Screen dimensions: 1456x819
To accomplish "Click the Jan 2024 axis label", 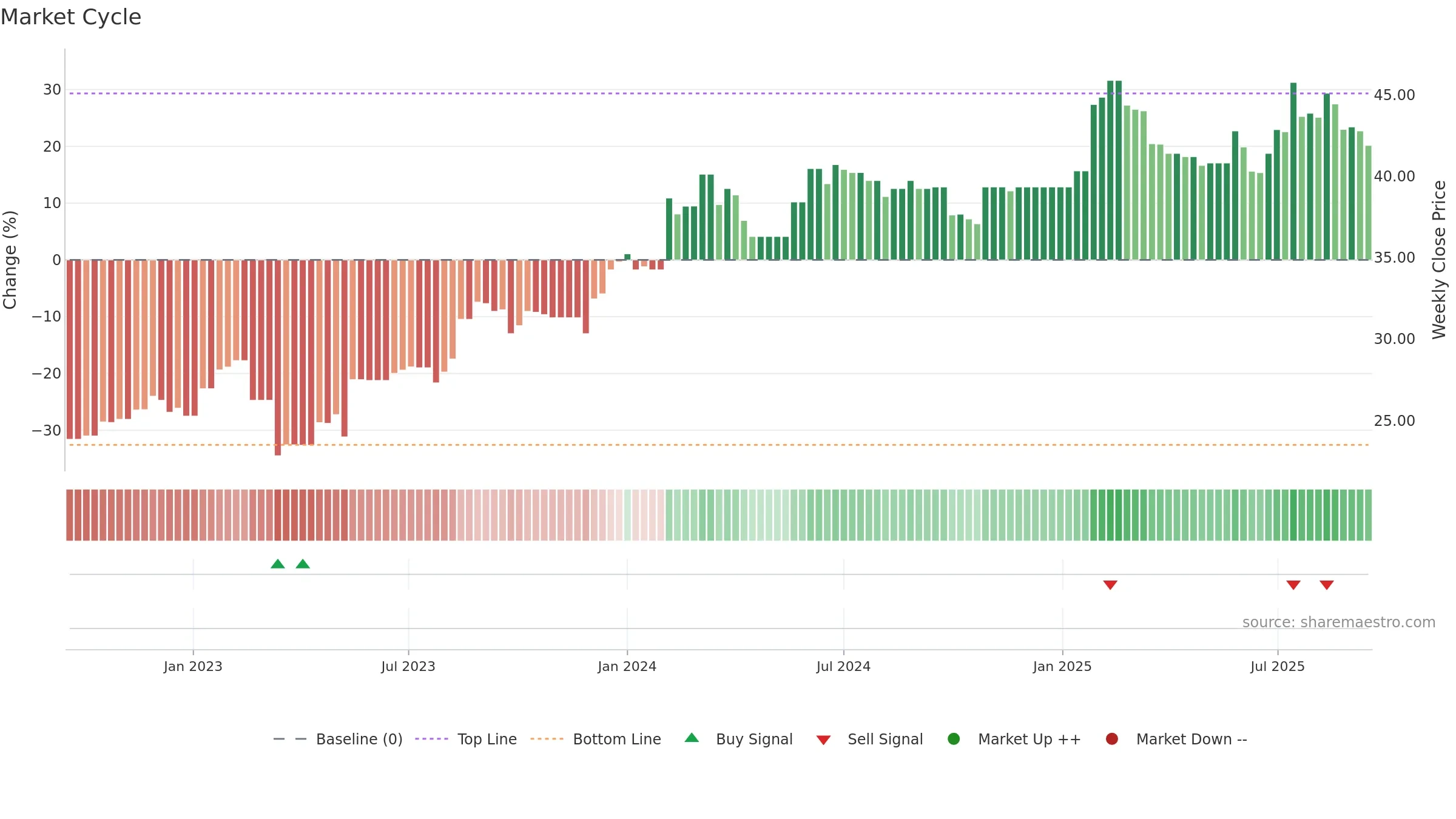I will tap(627, 667).
